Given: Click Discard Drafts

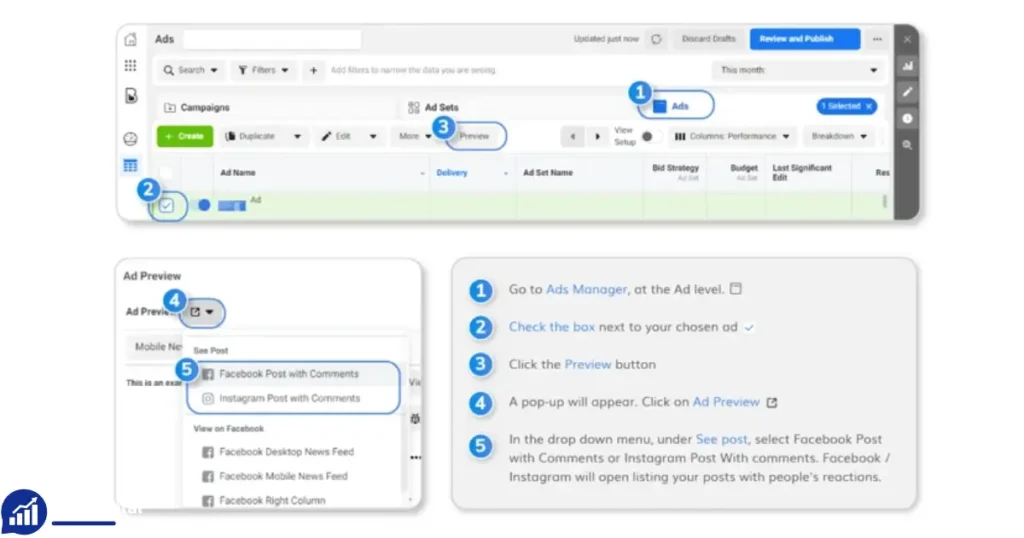Looking at the screenshot, I should click(x=709, y=39).
